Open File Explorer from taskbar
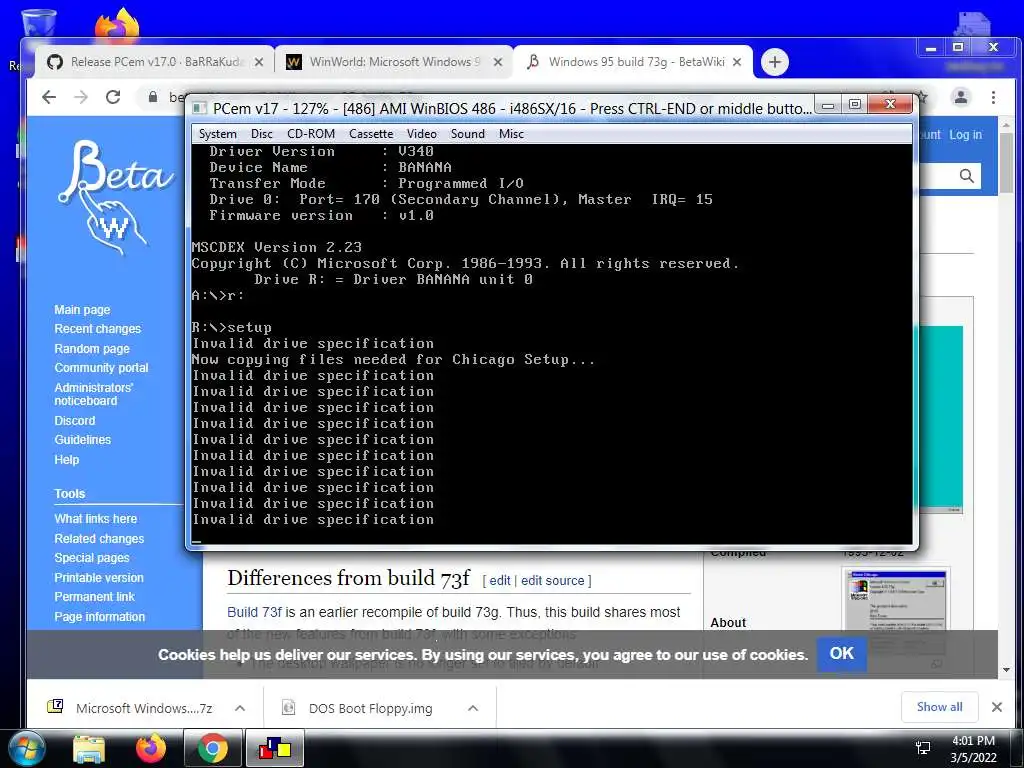 88,748
